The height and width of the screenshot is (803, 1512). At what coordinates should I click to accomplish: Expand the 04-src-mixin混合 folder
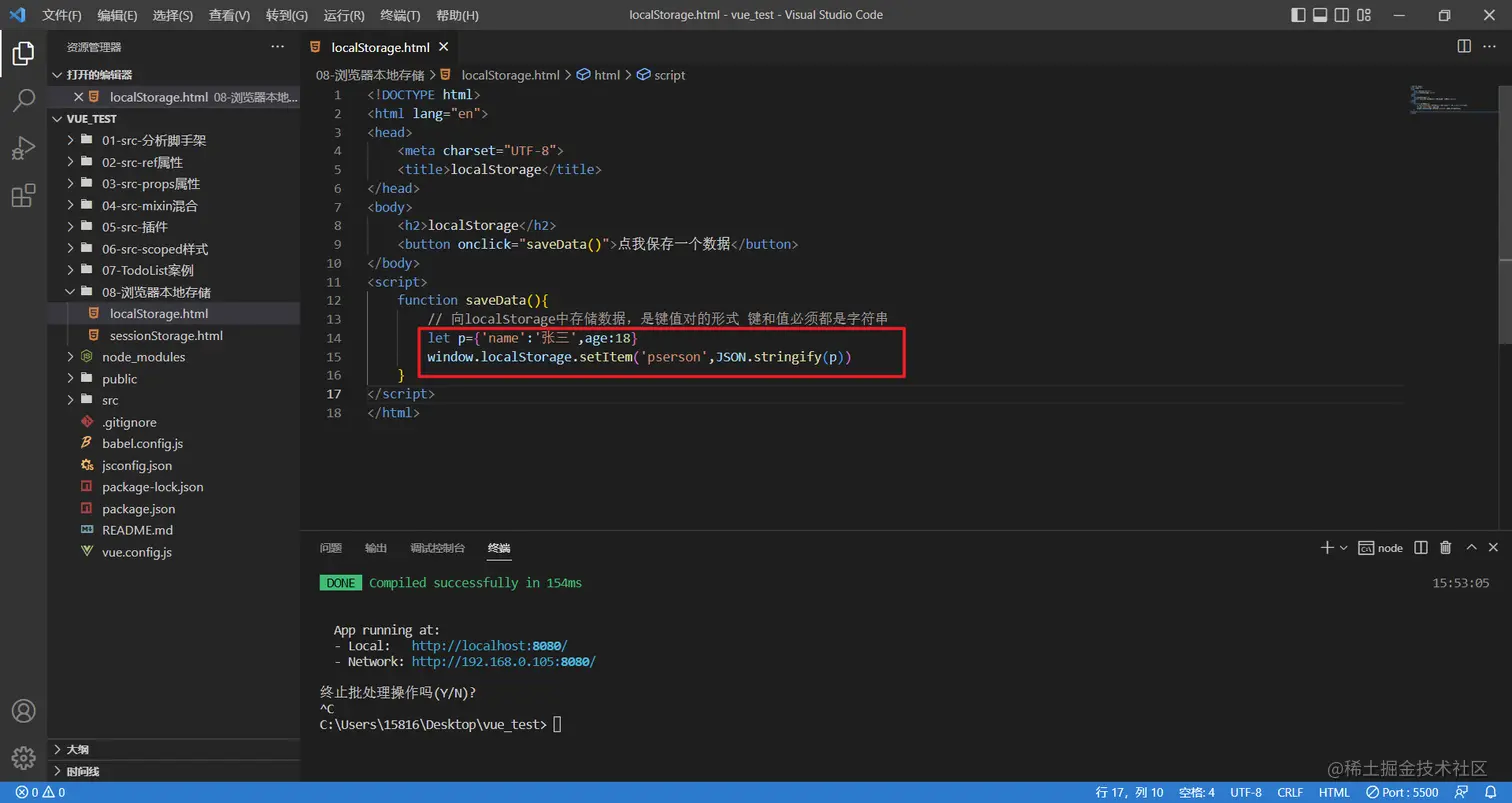tap(174, 205)
